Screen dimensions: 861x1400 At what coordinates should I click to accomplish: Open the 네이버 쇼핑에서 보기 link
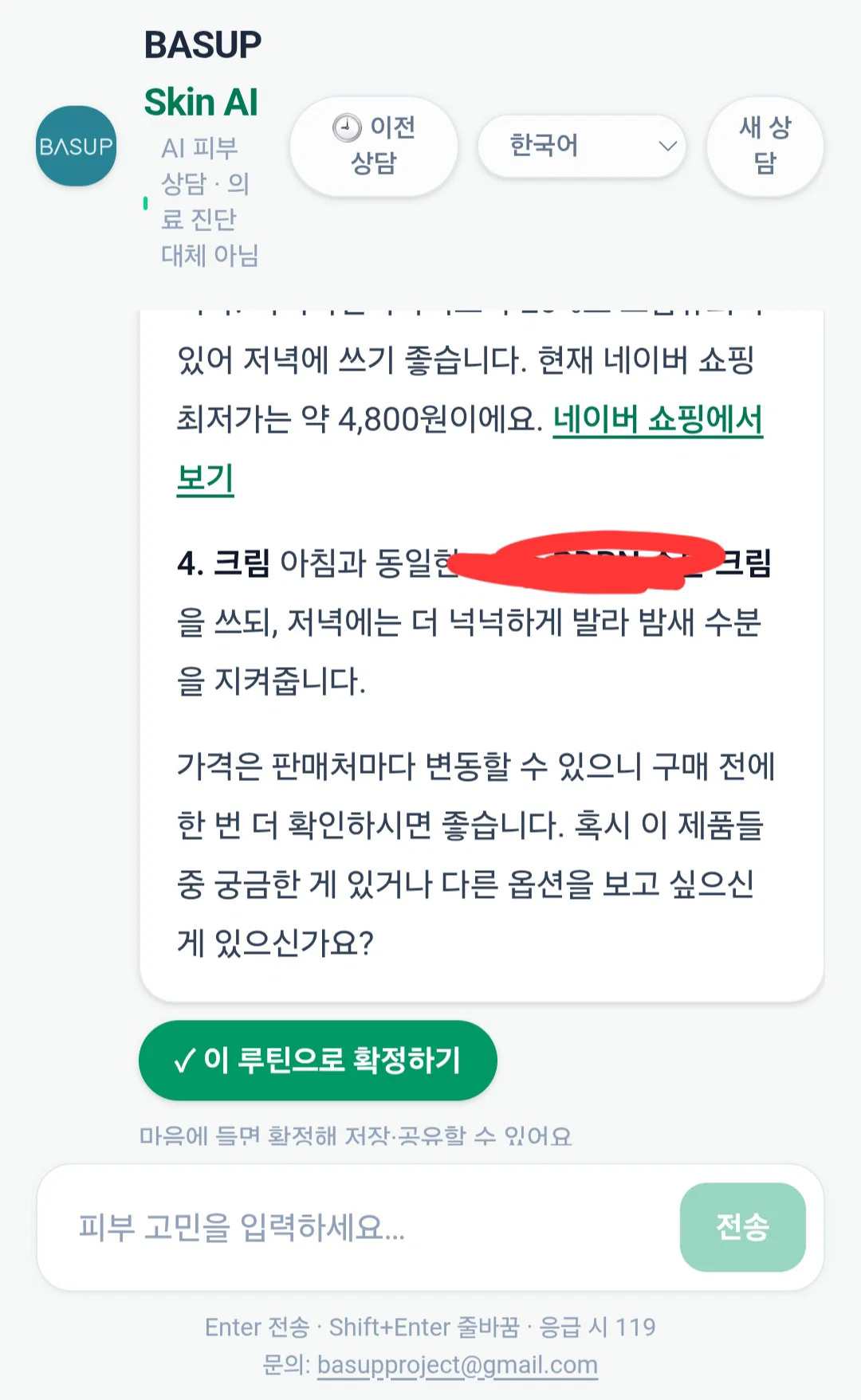470,449
